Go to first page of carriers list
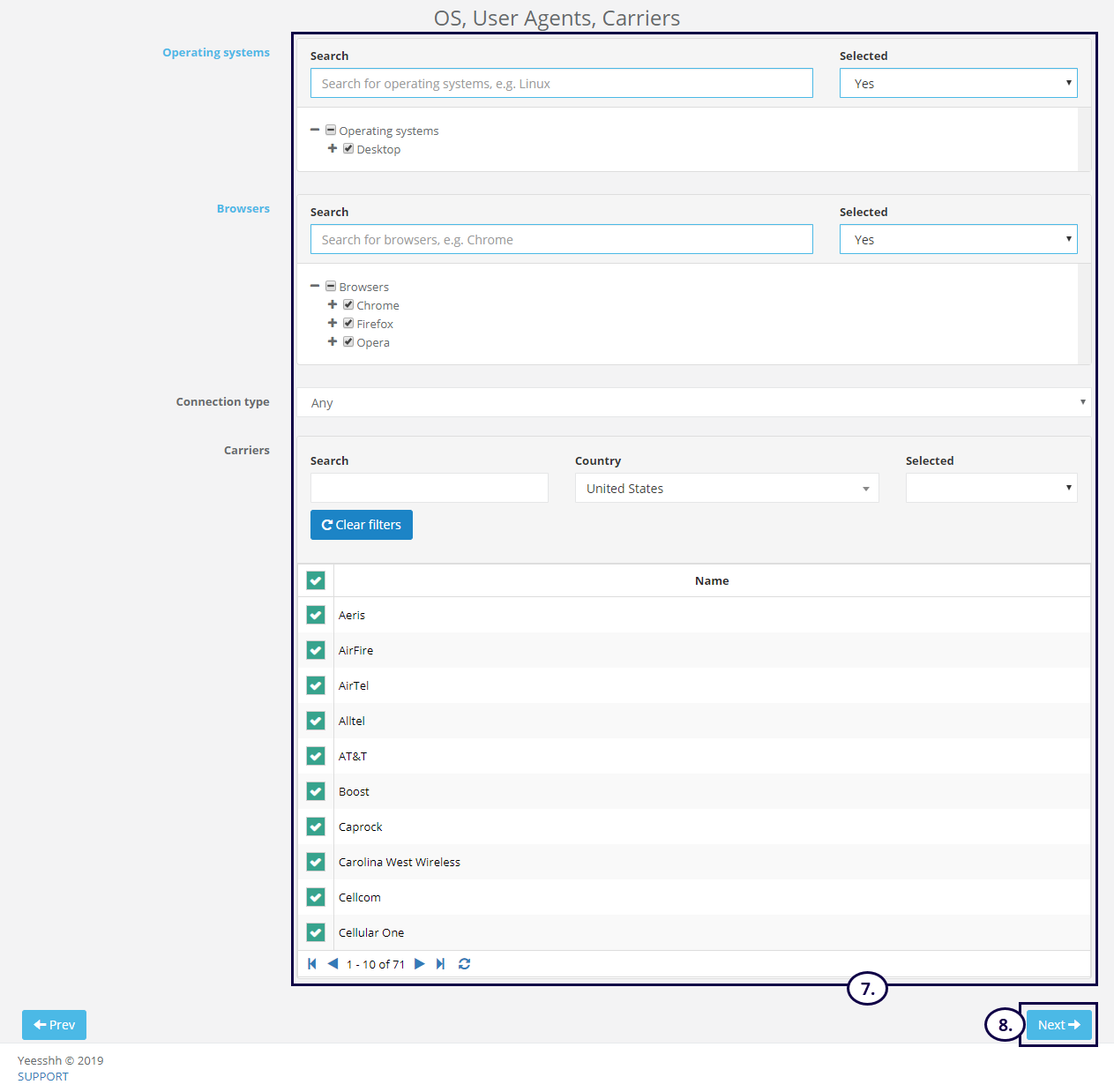The image size is (1114, 1092). coord(311,964)
